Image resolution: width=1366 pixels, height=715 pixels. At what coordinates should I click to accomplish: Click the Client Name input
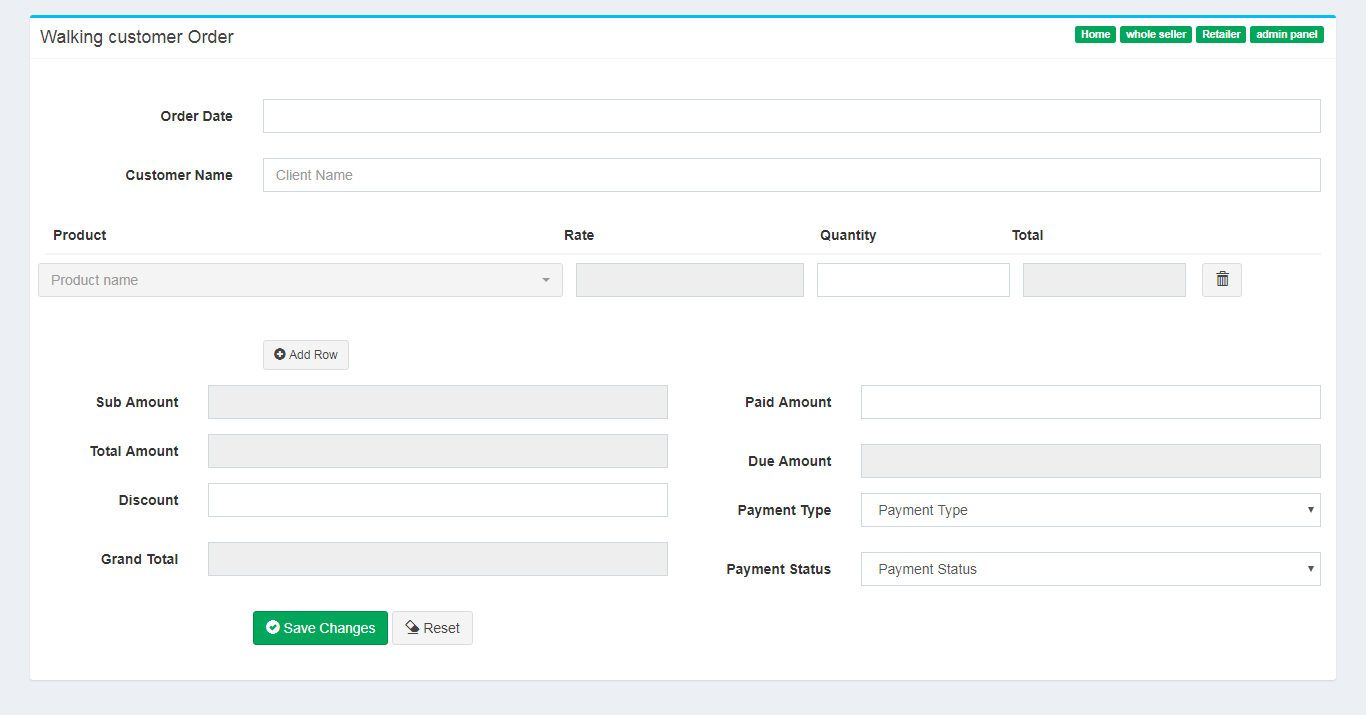(791, 175)
